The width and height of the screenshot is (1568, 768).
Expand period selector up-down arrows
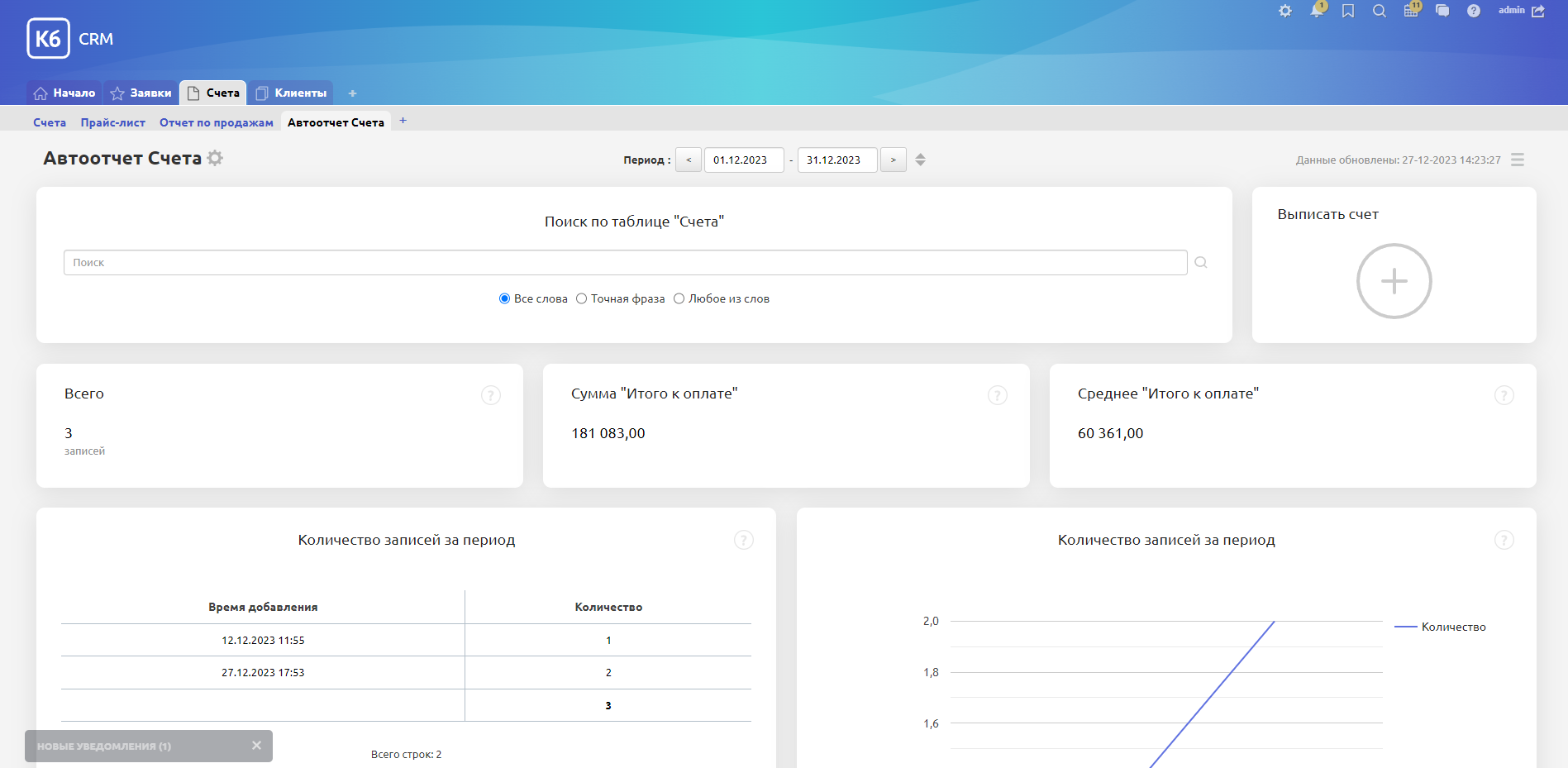click(920, 160)
